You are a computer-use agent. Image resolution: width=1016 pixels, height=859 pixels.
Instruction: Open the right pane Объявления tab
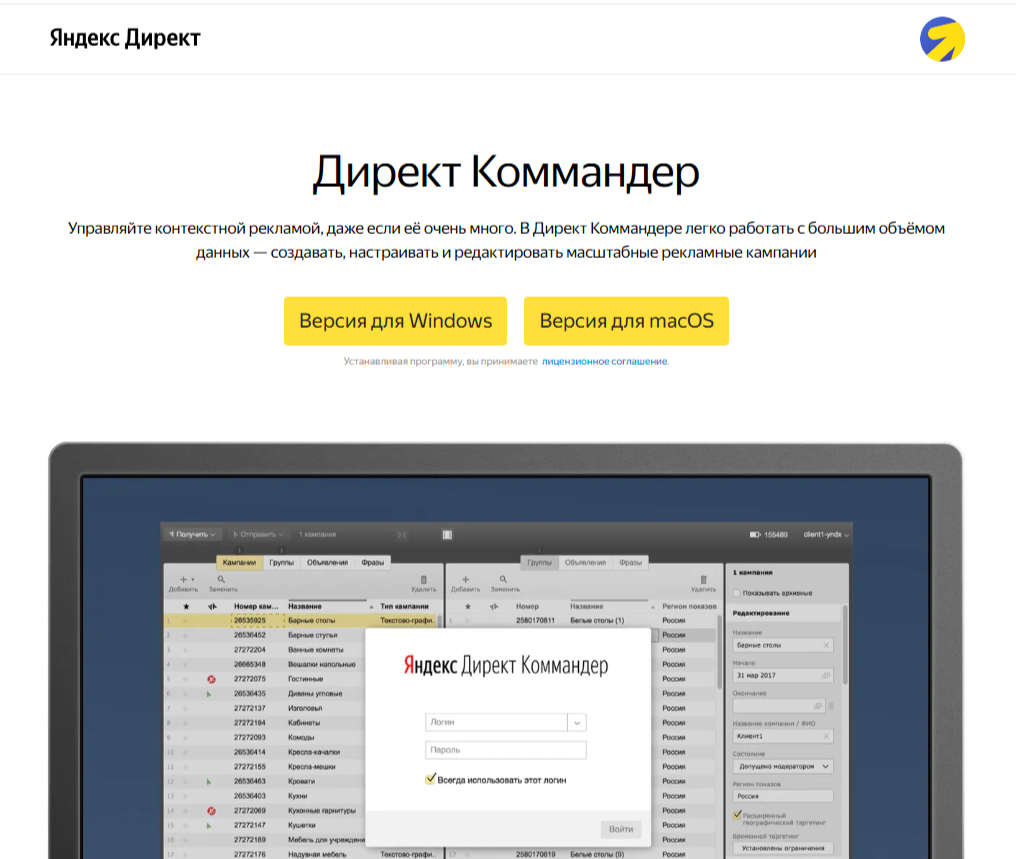point(585,562)
